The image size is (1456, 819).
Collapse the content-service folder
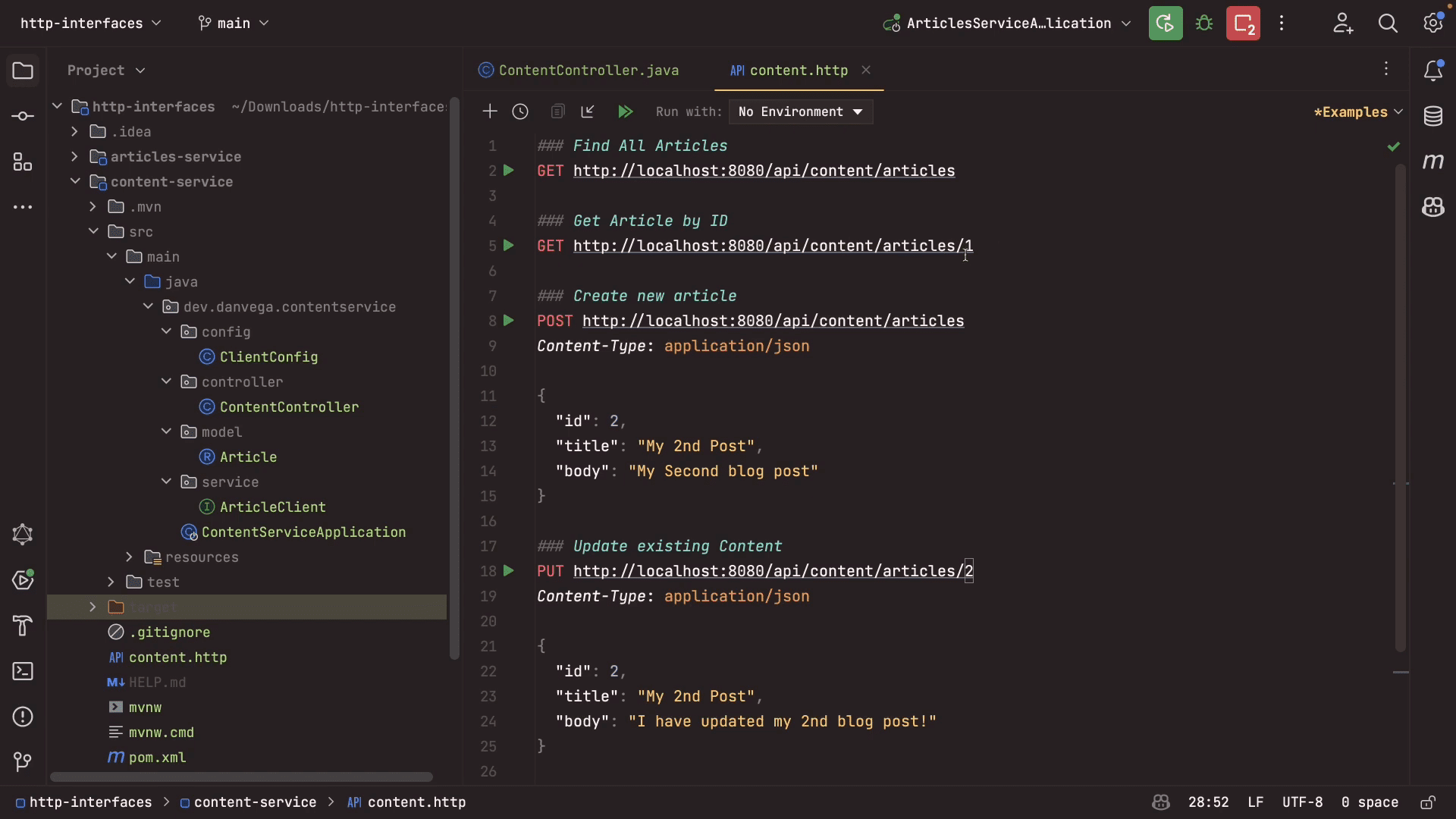pos(76,181)
